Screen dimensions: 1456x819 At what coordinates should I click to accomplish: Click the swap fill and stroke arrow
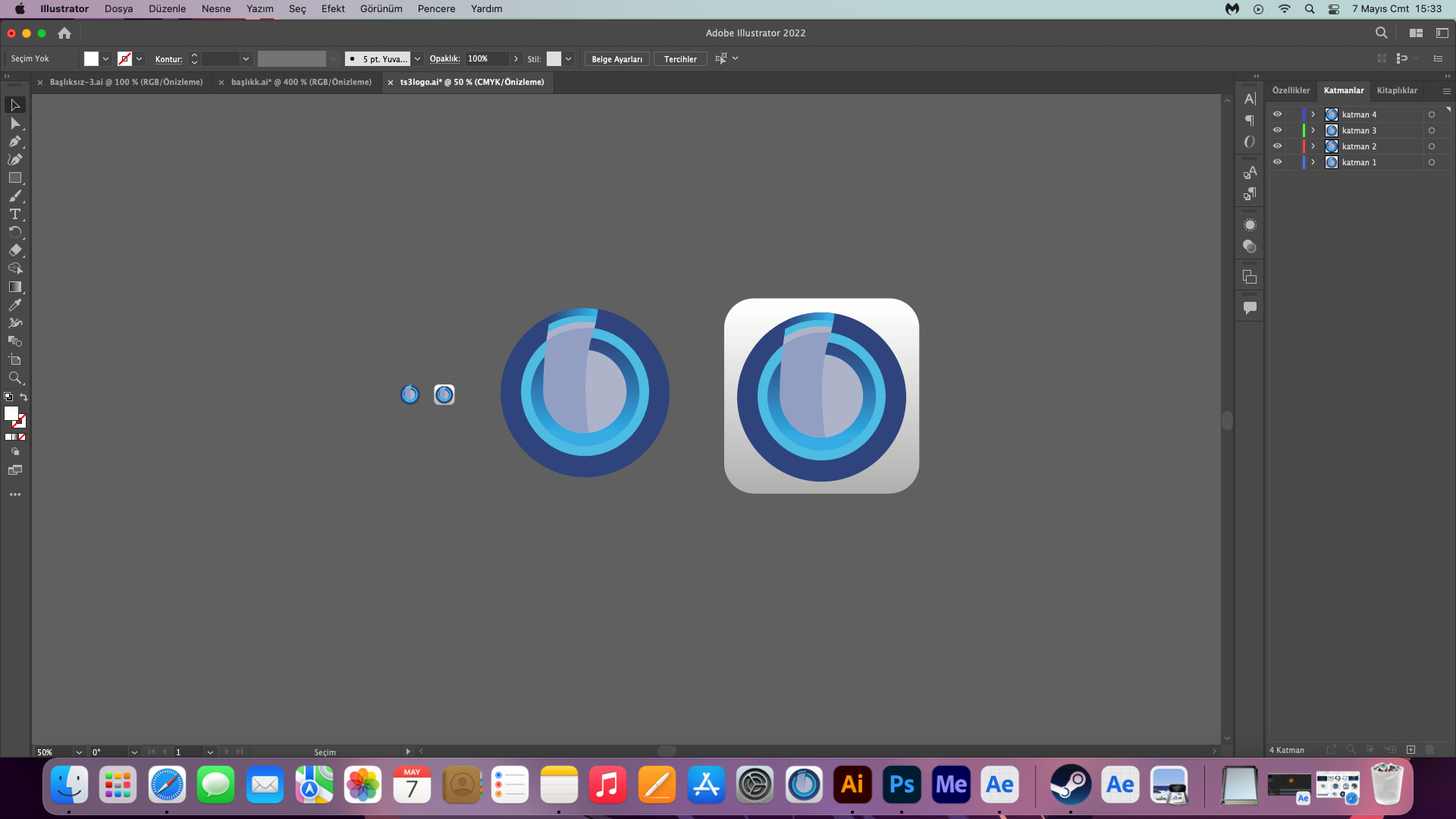(x=24, y=397)
